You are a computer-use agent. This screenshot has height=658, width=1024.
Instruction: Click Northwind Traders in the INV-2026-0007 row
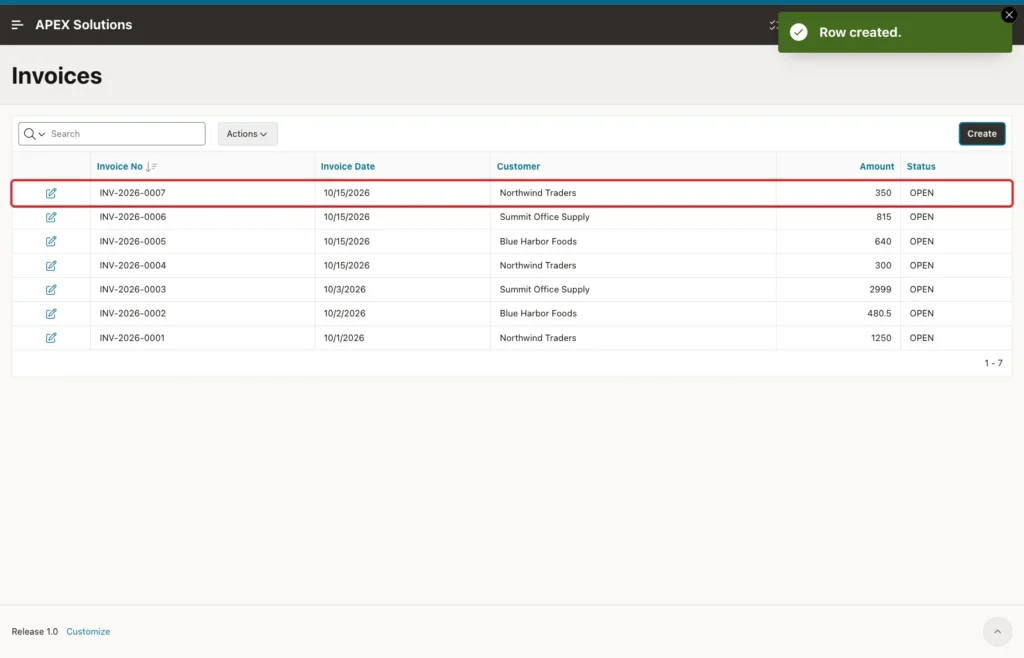(x=537, y=193)
